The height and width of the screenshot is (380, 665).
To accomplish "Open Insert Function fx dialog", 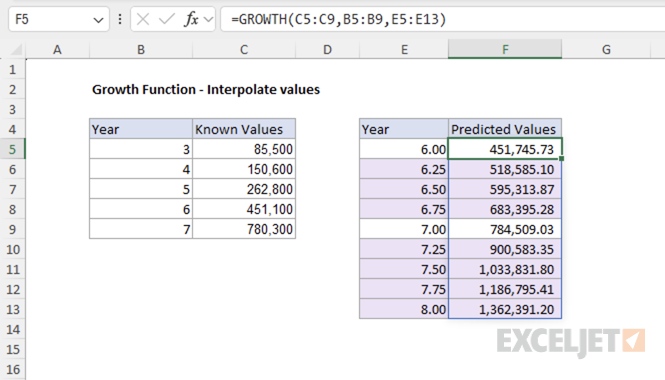I will coord(191,19).
